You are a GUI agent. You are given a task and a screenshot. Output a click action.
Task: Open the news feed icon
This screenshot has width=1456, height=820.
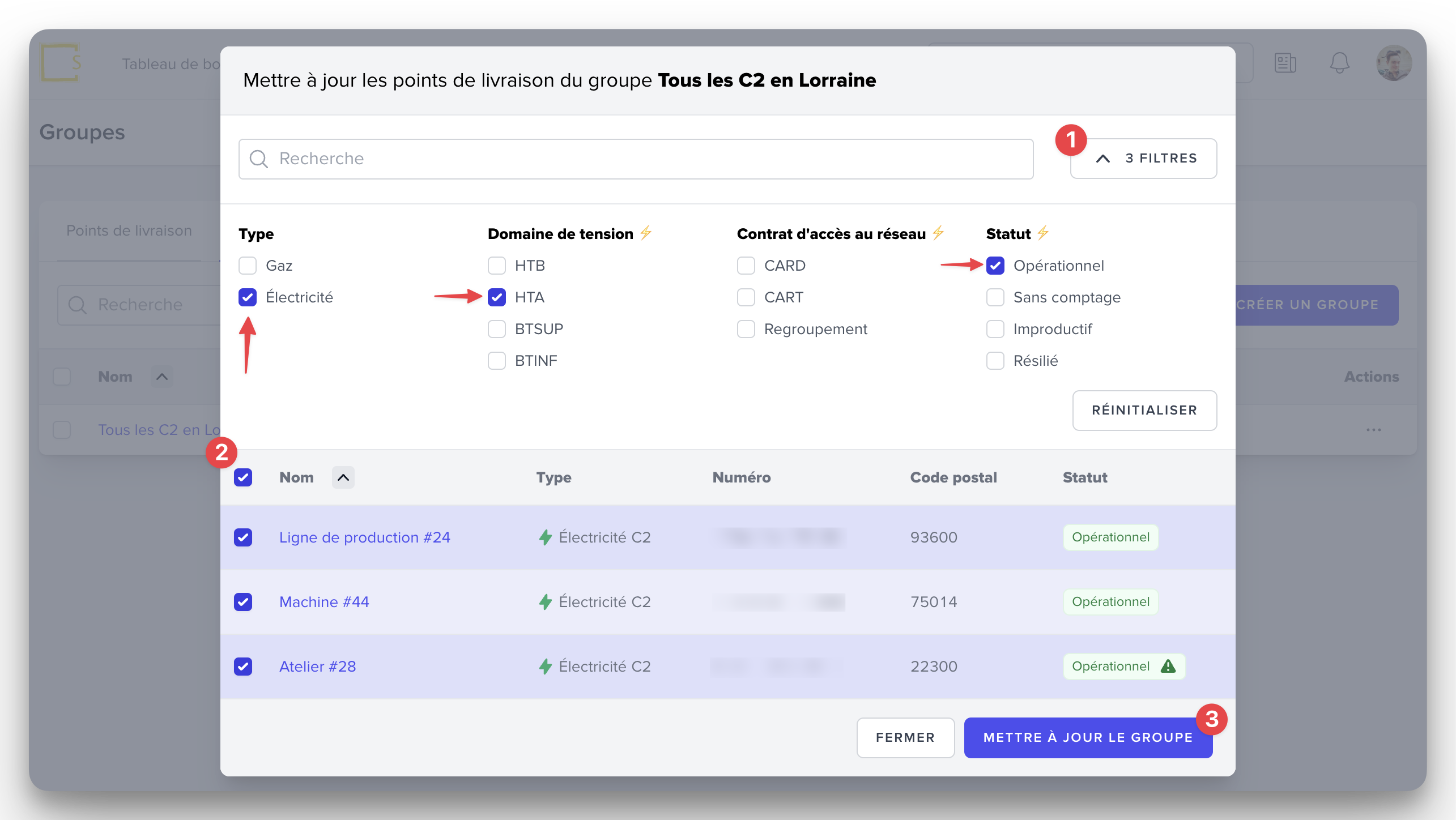pos(1285,63)
